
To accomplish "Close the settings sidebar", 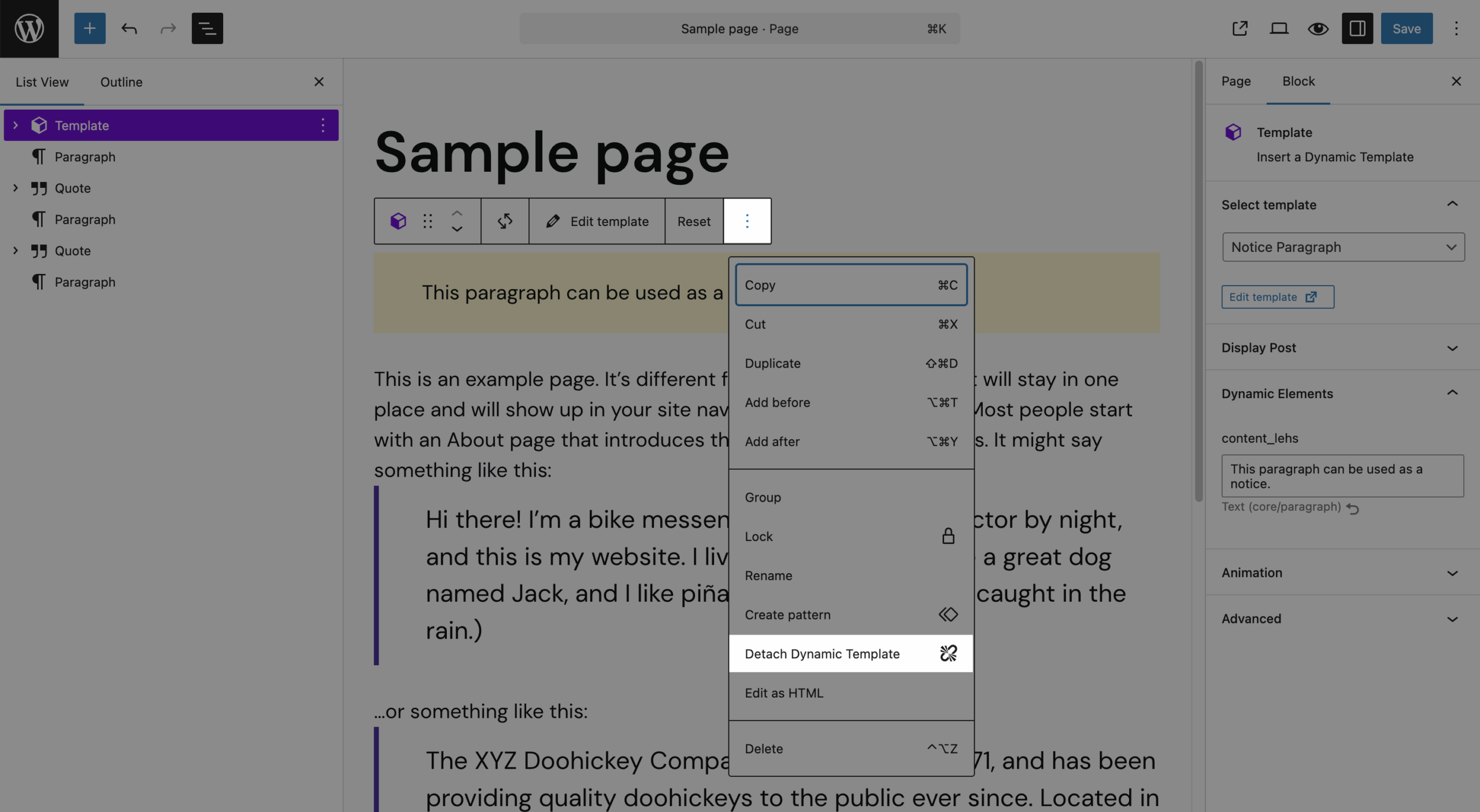I will tap(1456, 81).
